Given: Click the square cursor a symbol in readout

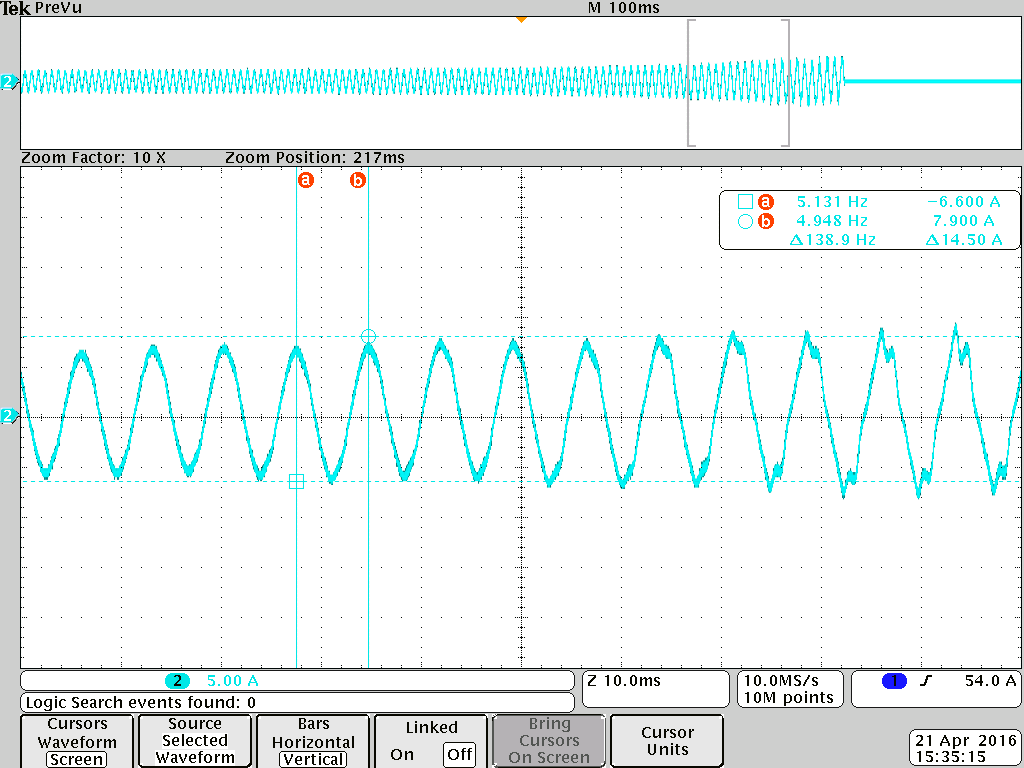Looking at the screenshot, I should tap(745, 202).
